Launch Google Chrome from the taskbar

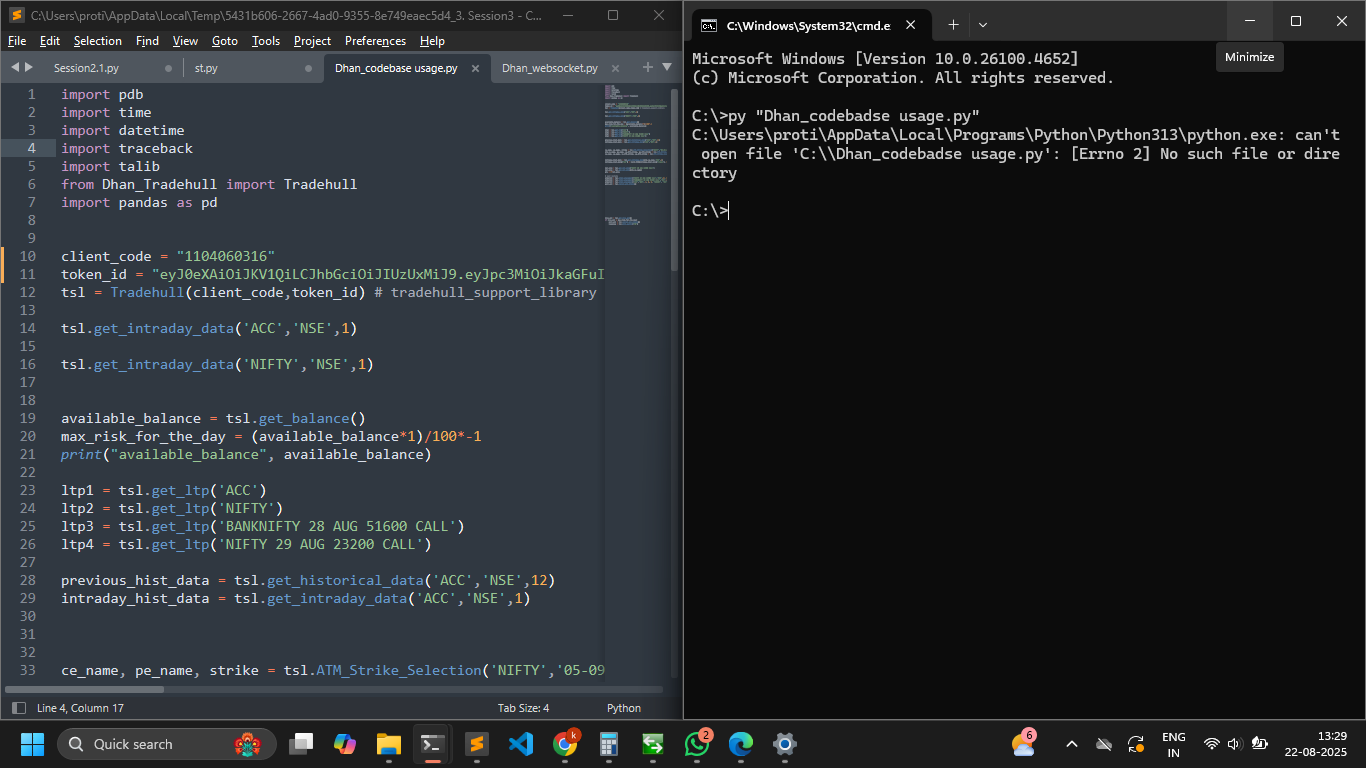coord(565,744)
